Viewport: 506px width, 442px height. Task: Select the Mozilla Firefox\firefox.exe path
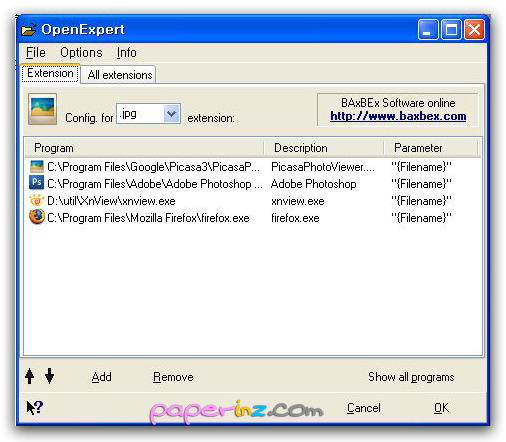click(x=148, y=218)
